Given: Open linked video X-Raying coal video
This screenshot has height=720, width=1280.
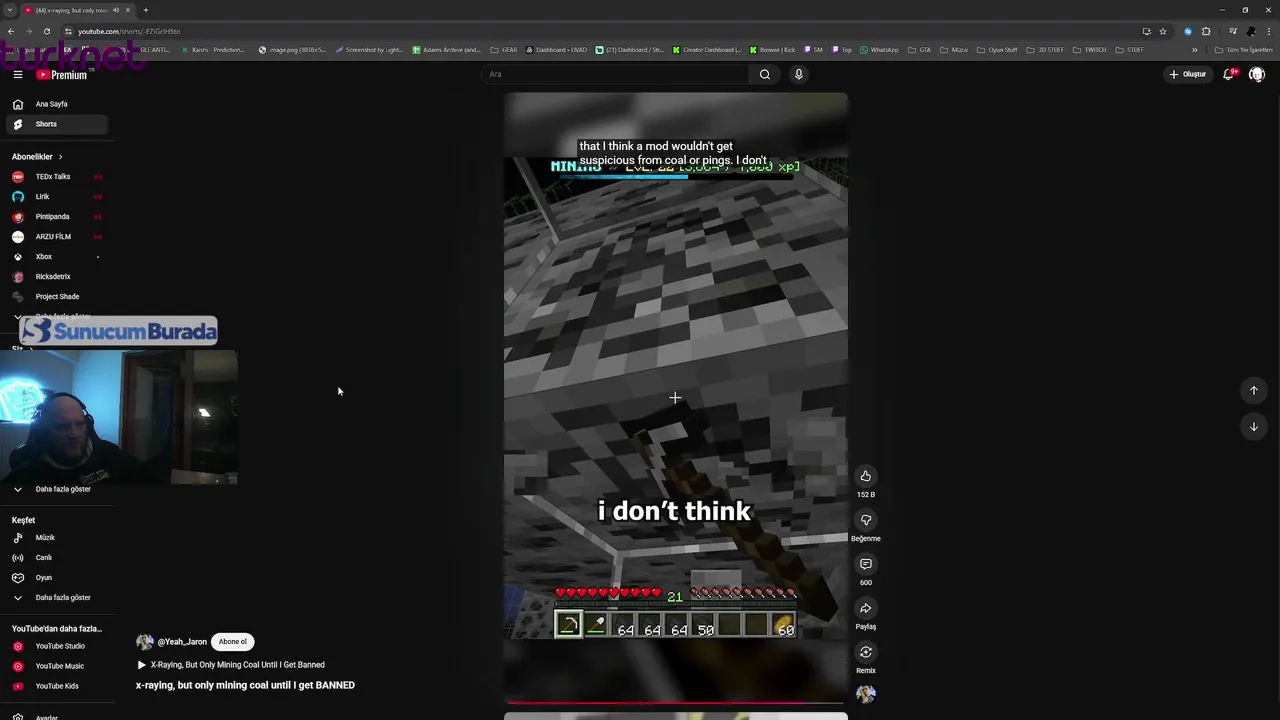Looking at the screenshot, I should (x=231, y=665).
